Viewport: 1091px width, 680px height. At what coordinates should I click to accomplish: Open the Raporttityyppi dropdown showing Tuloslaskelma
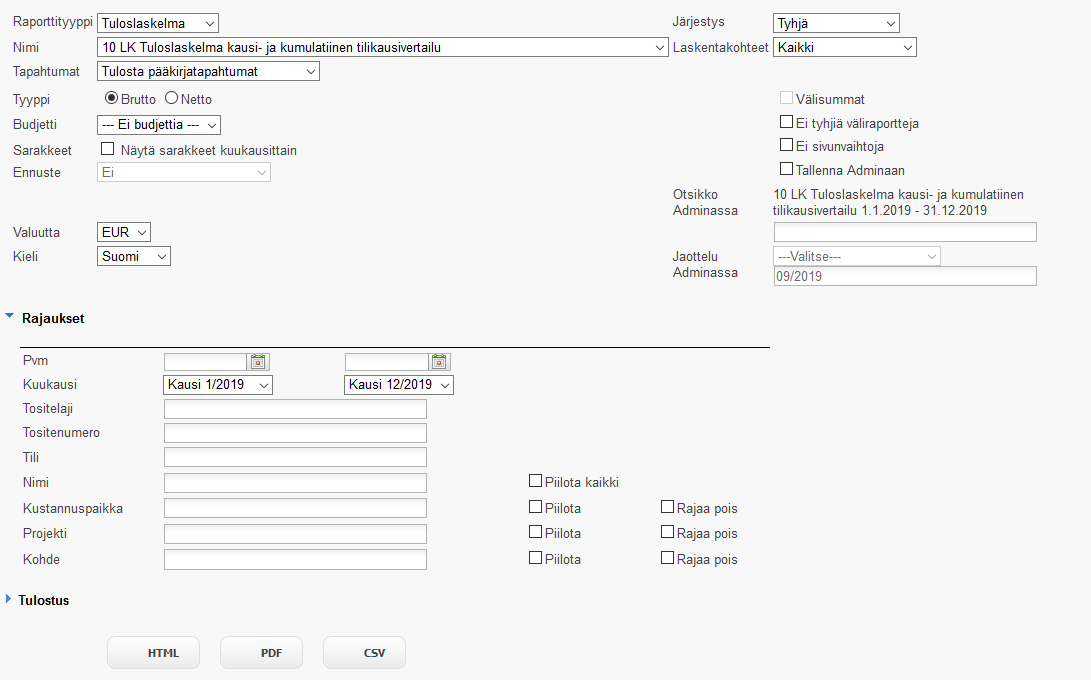(x=158, y=23)
